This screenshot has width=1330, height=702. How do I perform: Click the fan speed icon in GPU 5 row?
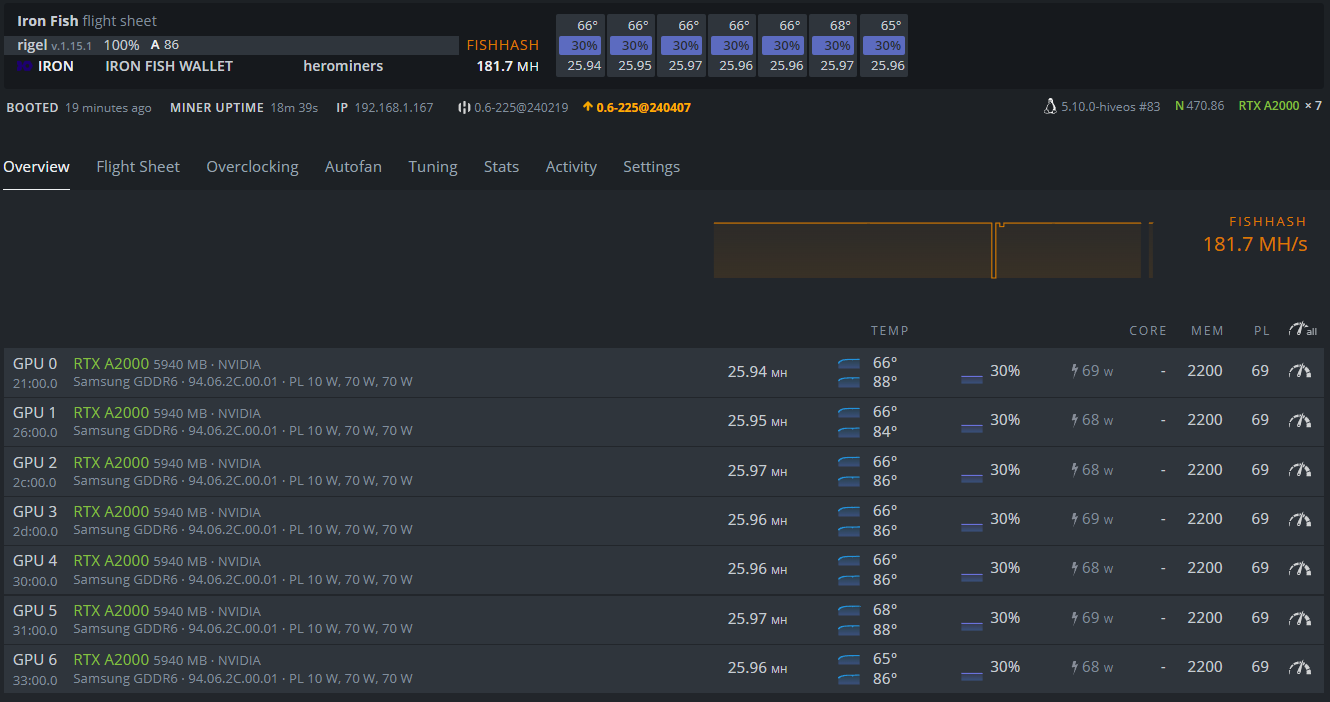(x=972, y=625)
